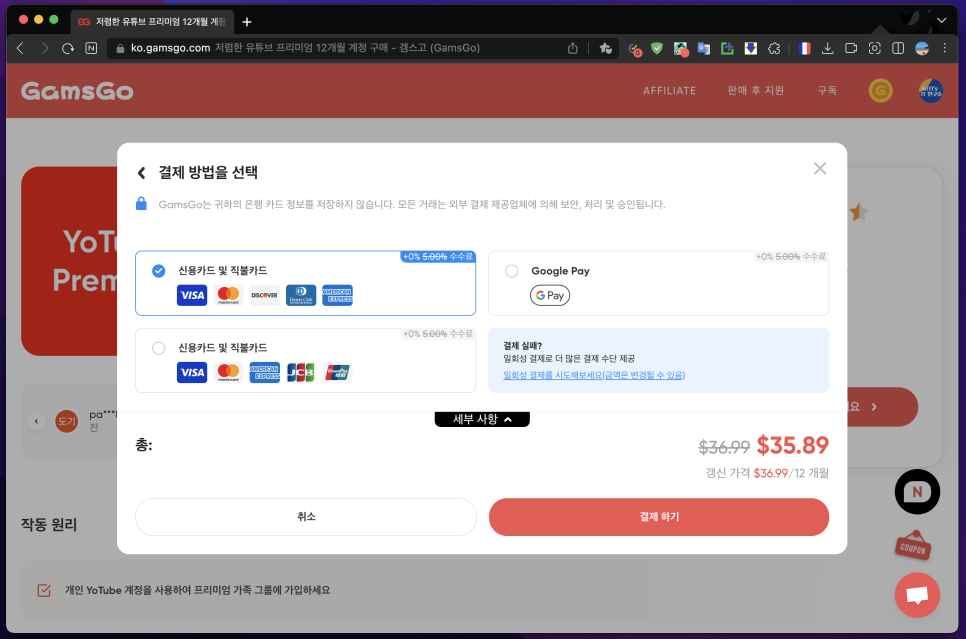
Task: Click the screenshot capture icon in the toolbar
Action: [874, 48]
